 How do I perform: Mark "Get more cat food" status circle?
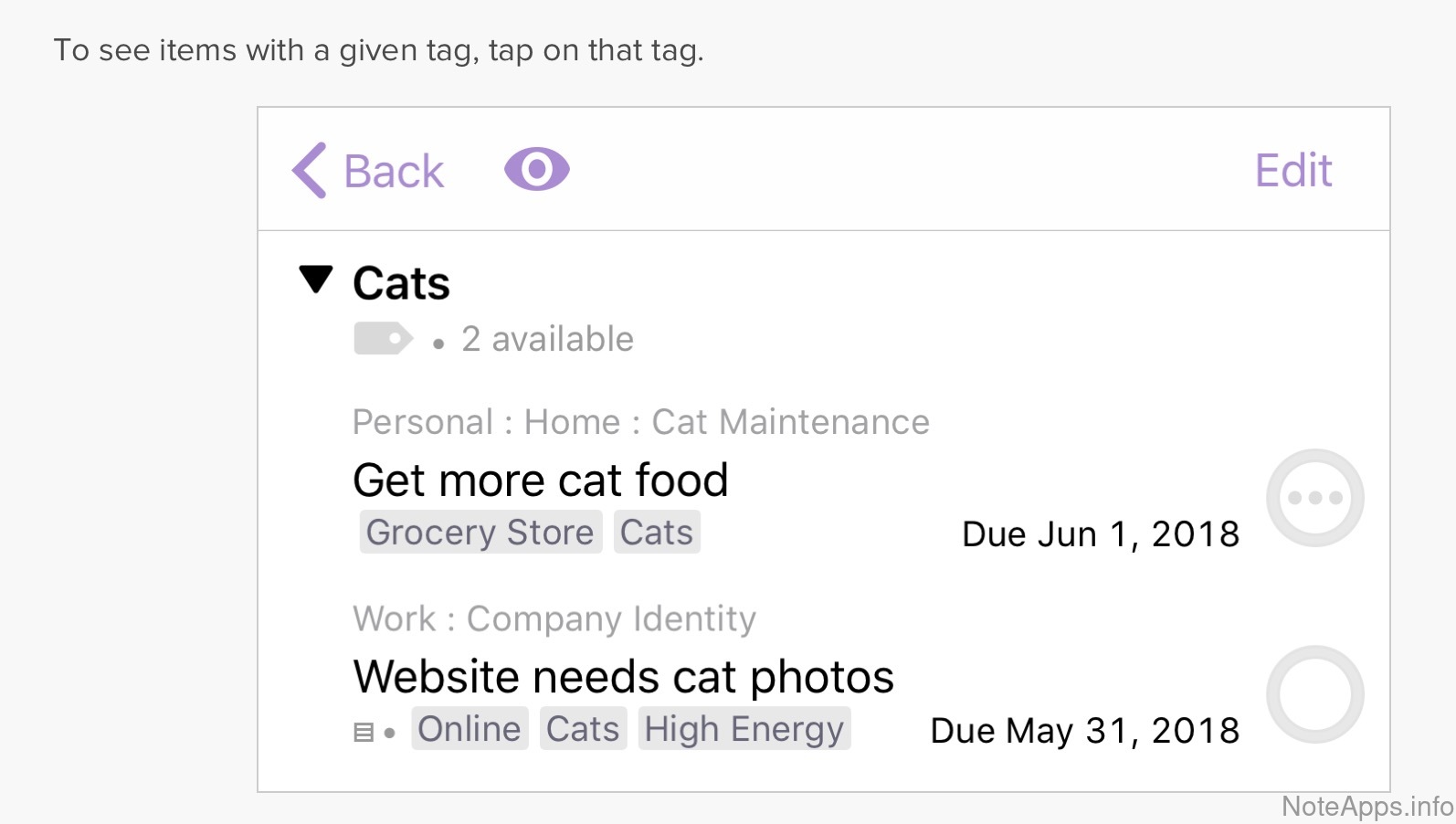coord(1314,498)
